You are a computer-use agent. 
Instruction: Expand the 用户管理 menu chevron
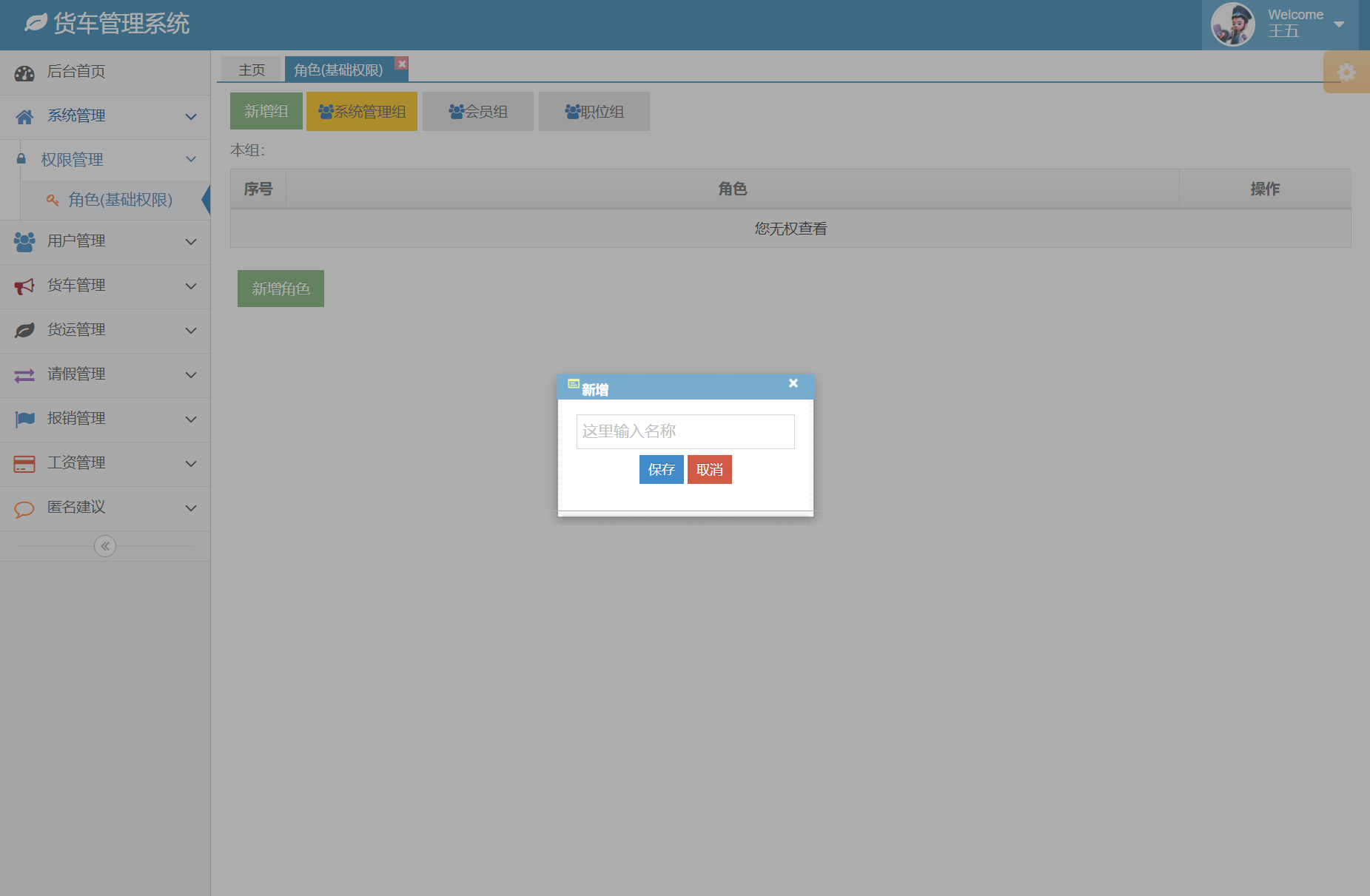tap(191, 242)
